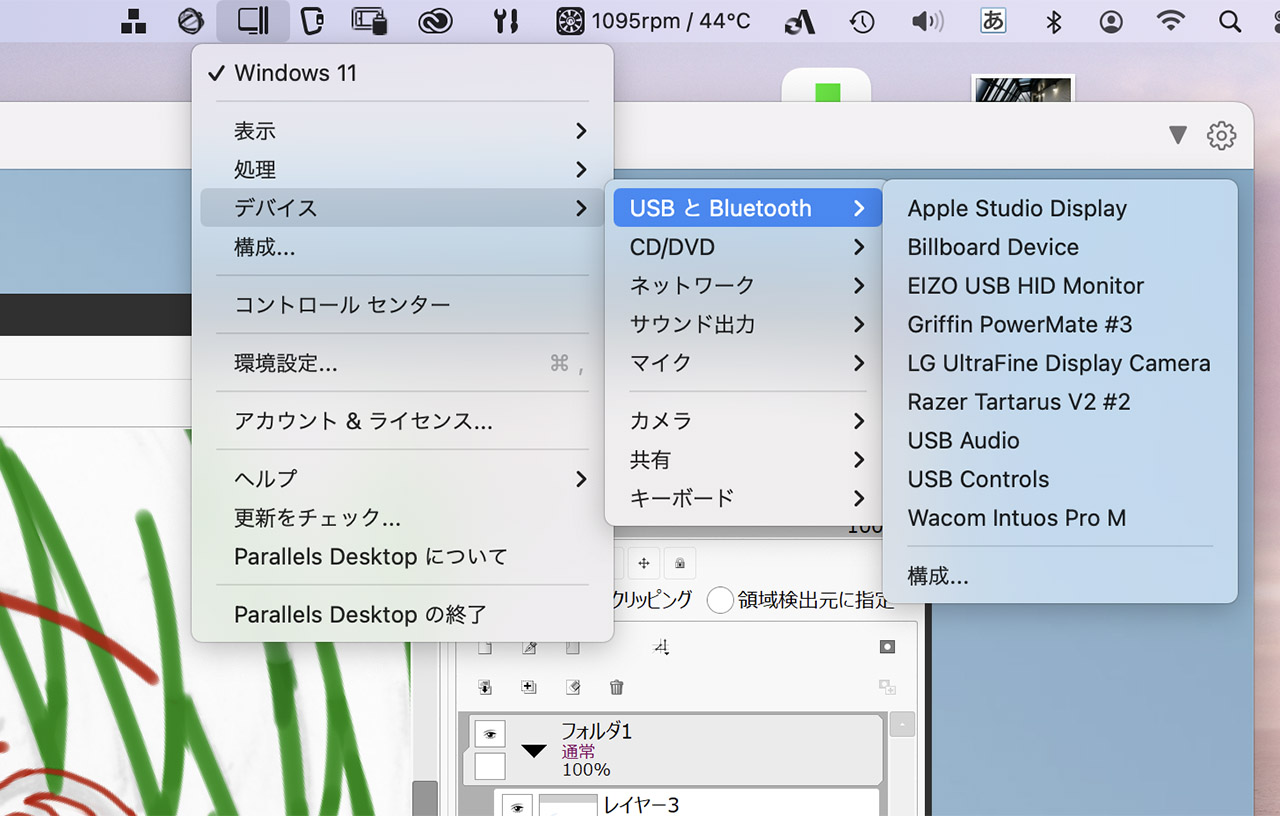This screenshot has height=816, width=1280.
Task: Open アカウント & ライセンス...
Action: coord(402,421)
